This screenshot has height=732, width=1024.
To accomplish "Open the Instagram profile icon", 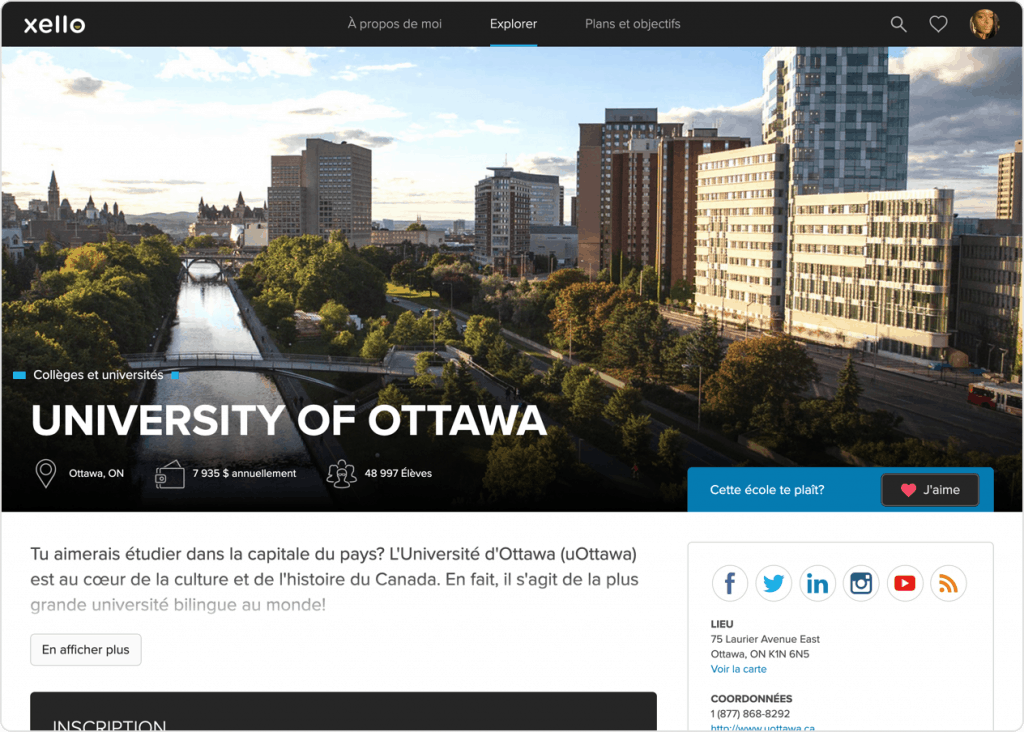I will pyautogui.click(x=861, y=583).
